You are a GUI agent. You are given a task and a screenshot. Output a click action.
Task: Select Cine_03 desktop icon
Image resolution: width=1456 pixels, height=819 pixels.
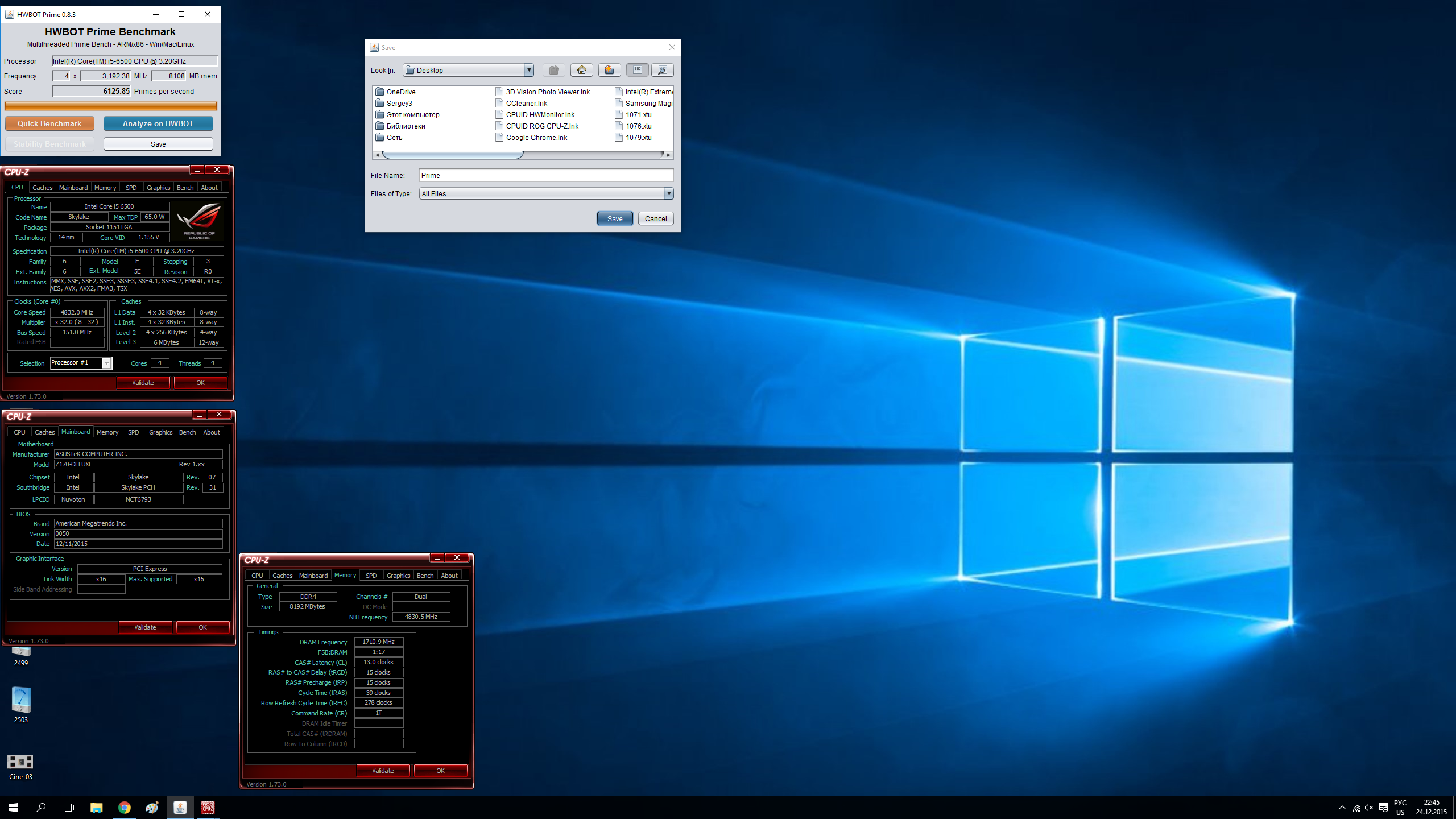coord(20,767)
